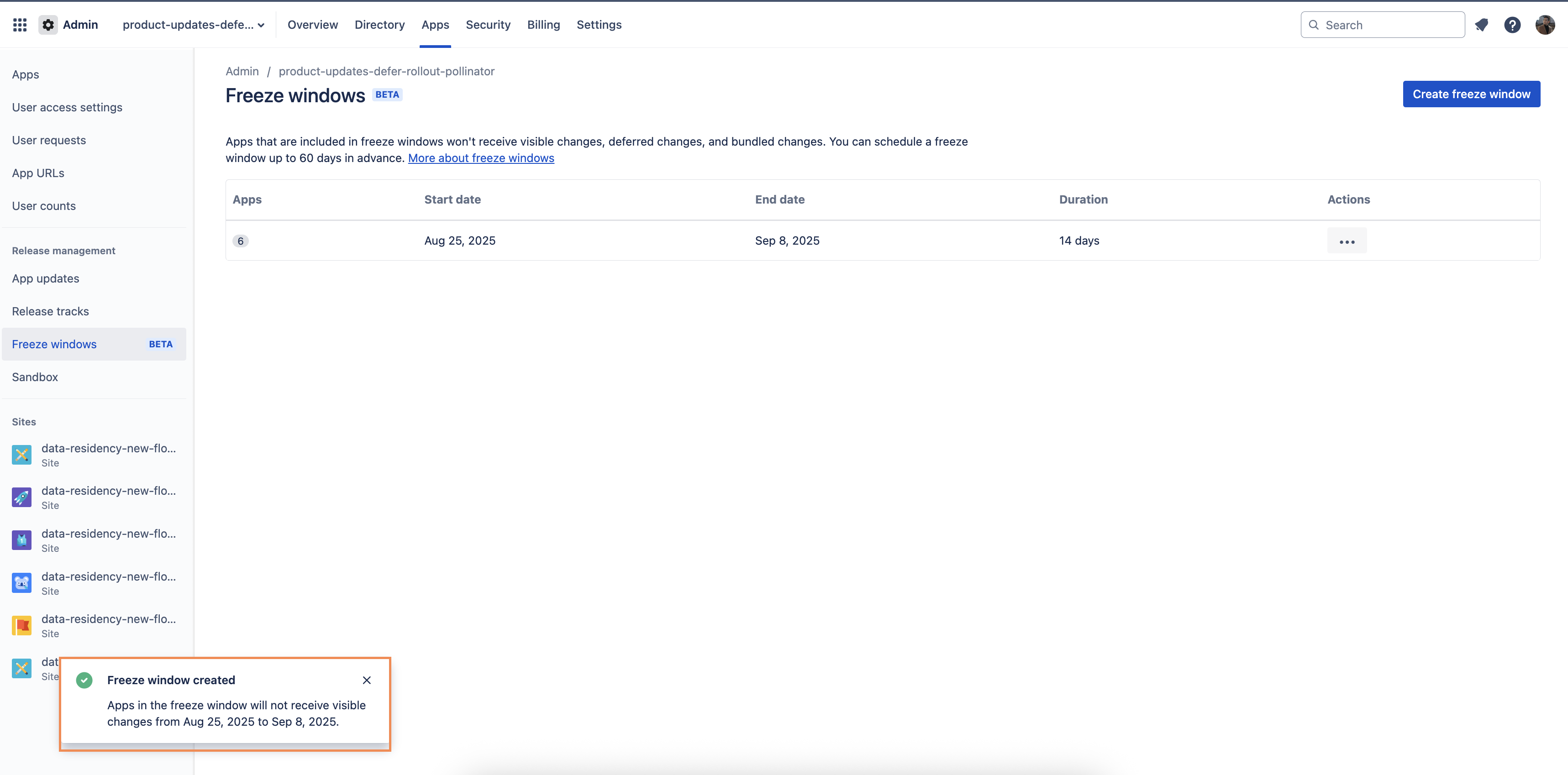Click the Create freeze window button
1568x775 pixels.
pos(1471,94)
